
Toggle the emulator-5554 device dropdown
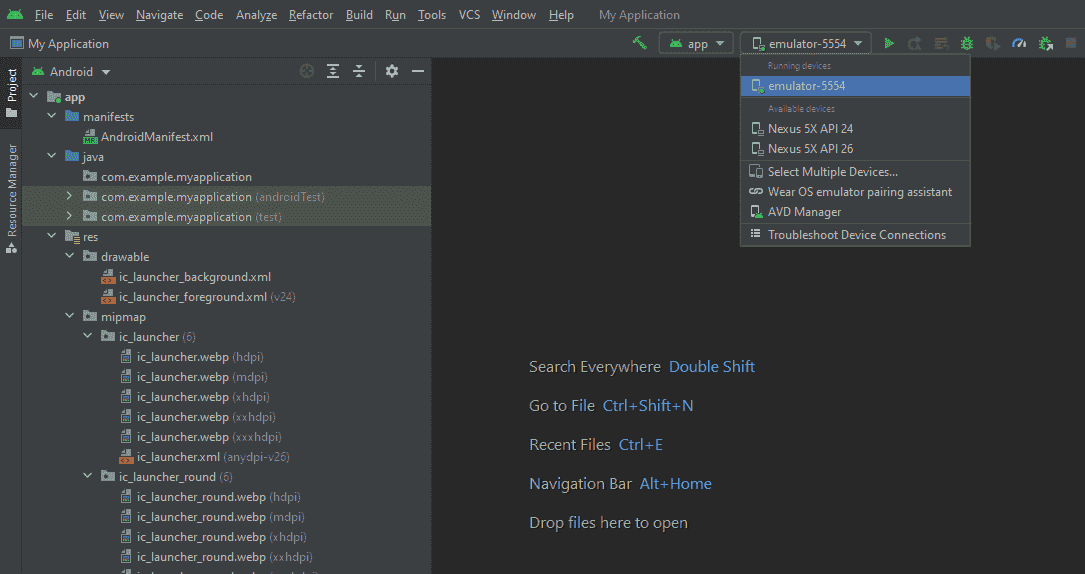pyautogui.click(x=805, y=44)
